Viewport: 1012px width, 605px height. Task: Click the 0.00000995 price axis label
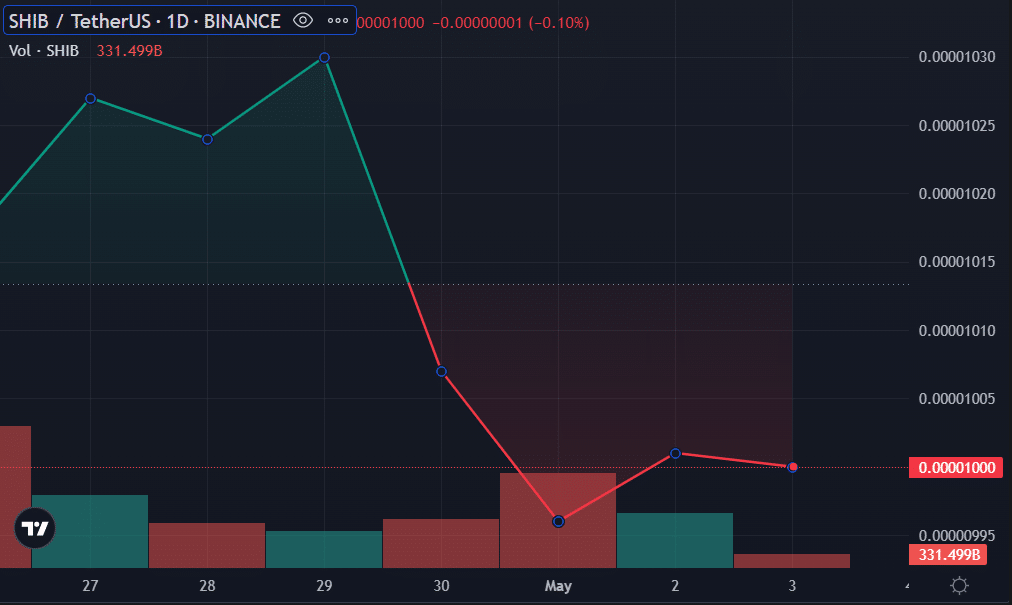point(956,535)
